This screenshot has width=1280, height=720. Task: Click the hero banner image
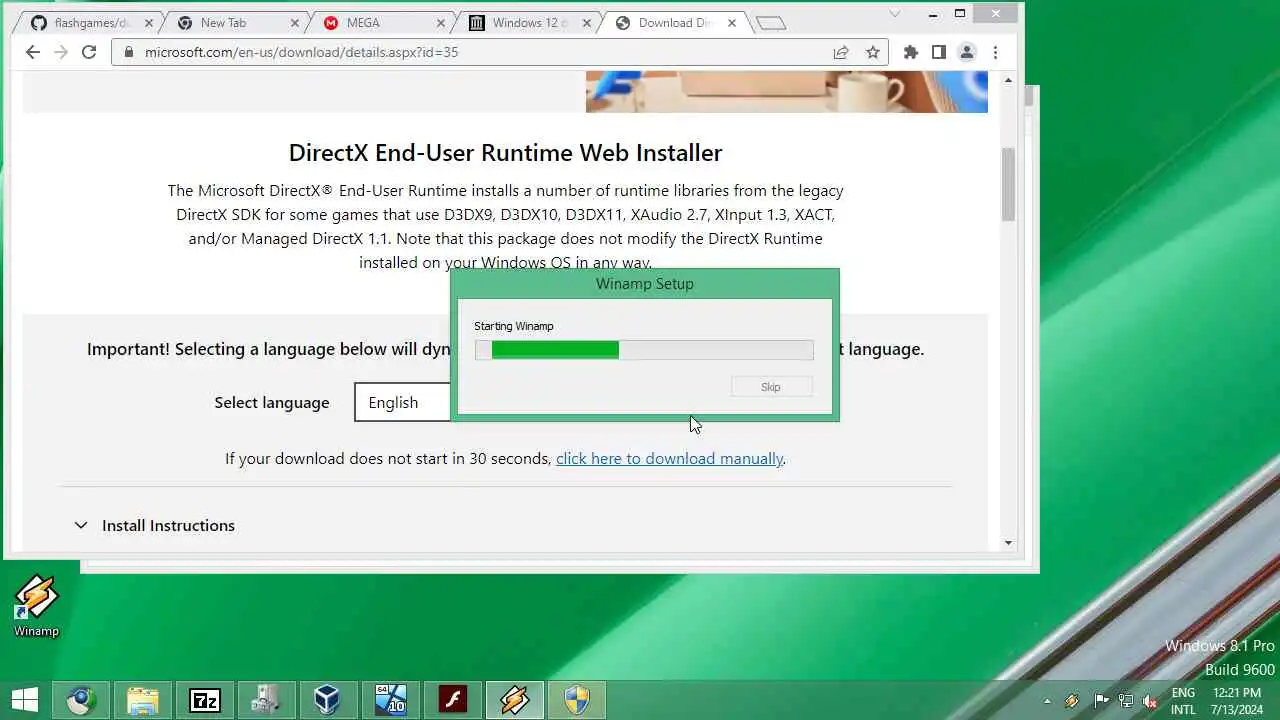coord(786,91)
